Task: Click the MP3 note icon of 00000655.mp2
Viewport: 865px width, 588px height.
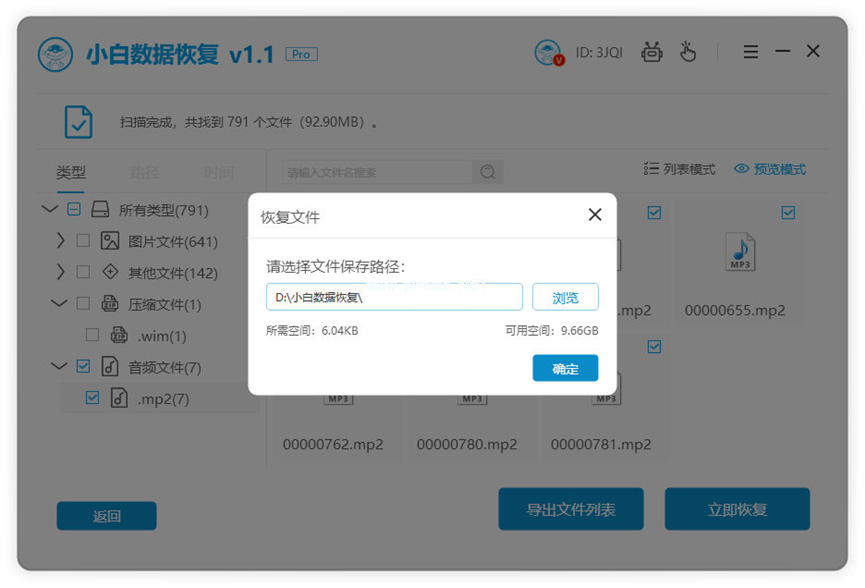Action: pos(739,253)
